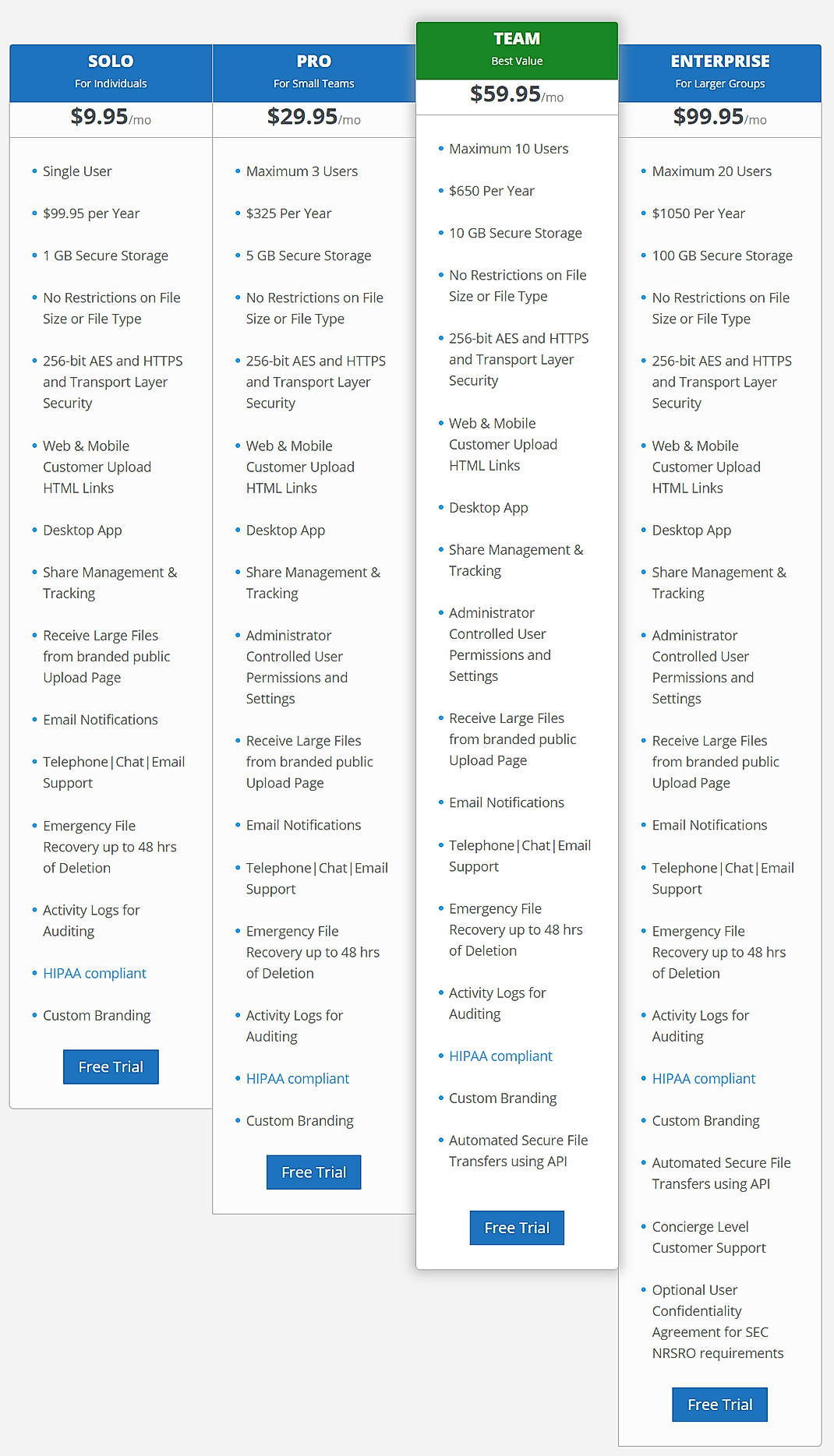Click the Maximum 20 Users bullet item
Viewport: 834px width, 1456px height.
pyautogui.click(x=712, y=171)
